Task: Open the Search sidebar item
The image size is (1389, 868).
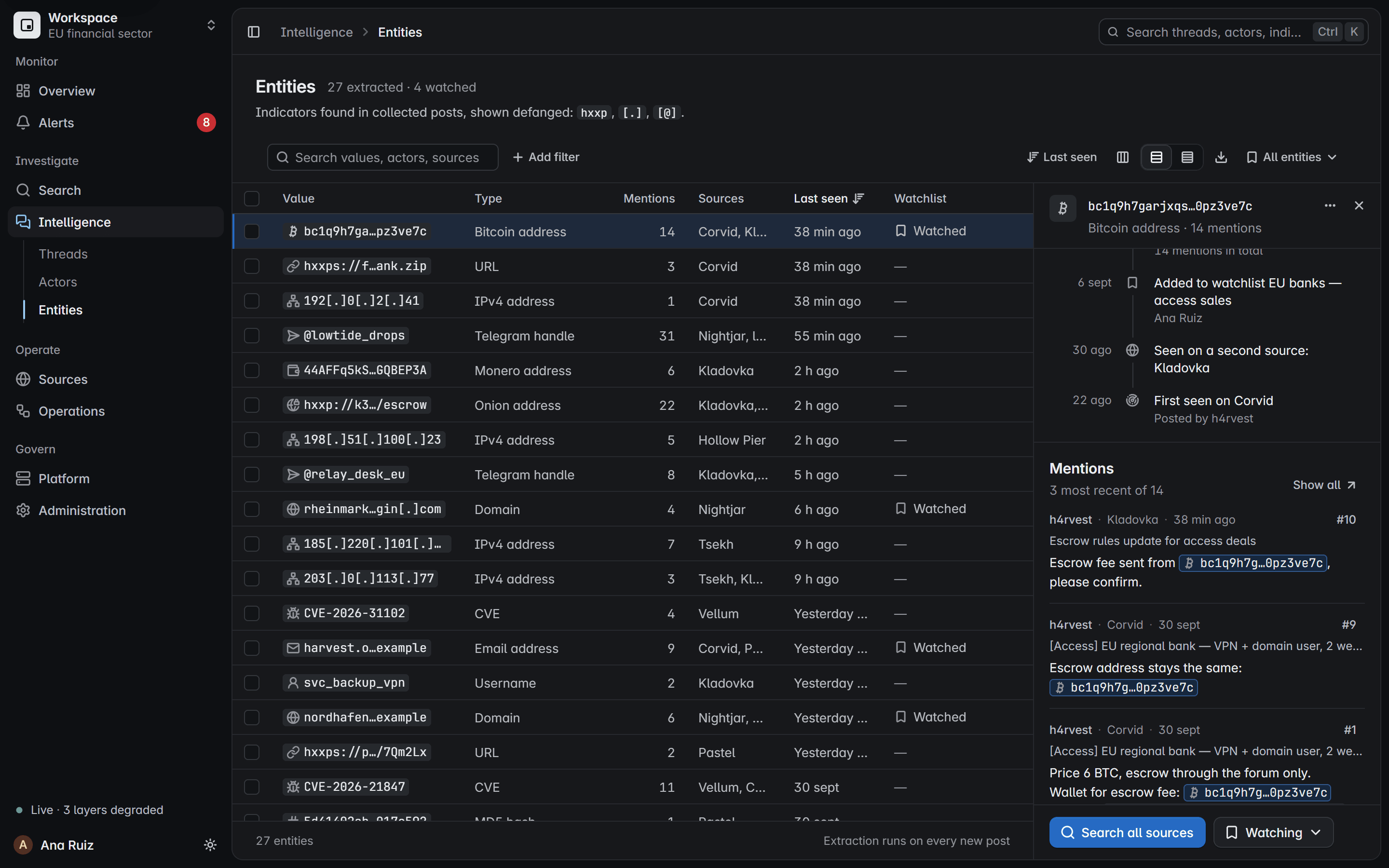Action: click(x=115, y=190)
